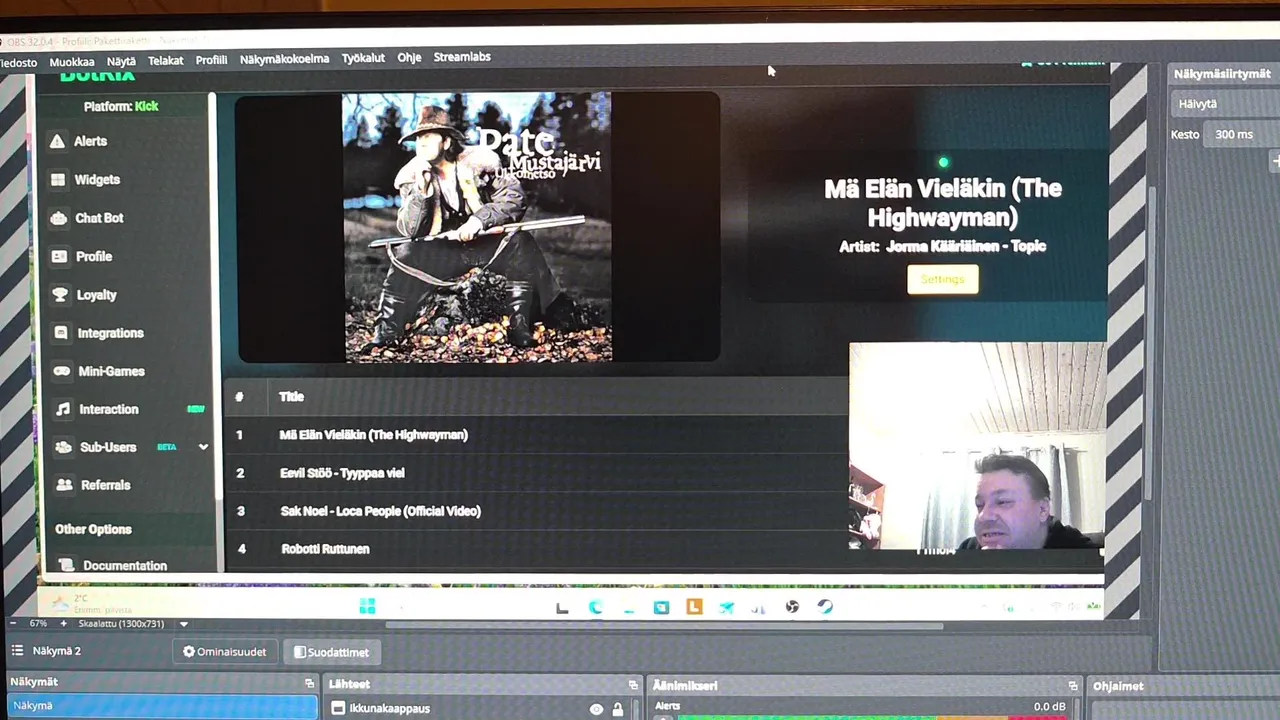The image size is (1280, 720).
Task: Click the Sub-Users users icon
Action: (64, 447)
